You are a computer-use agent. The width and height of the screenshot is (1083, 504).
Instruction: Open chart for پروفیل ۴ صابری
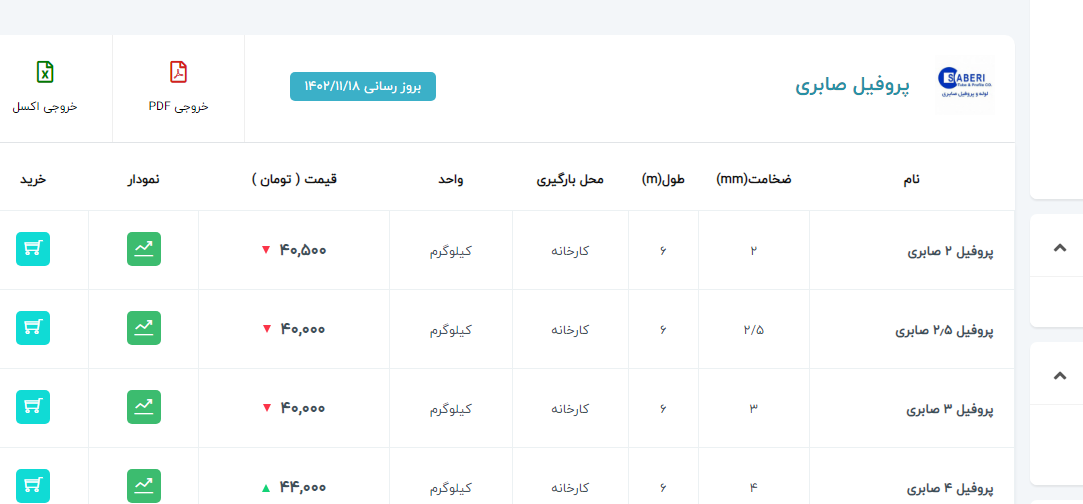pyautogui.click(x=144, y=486)
